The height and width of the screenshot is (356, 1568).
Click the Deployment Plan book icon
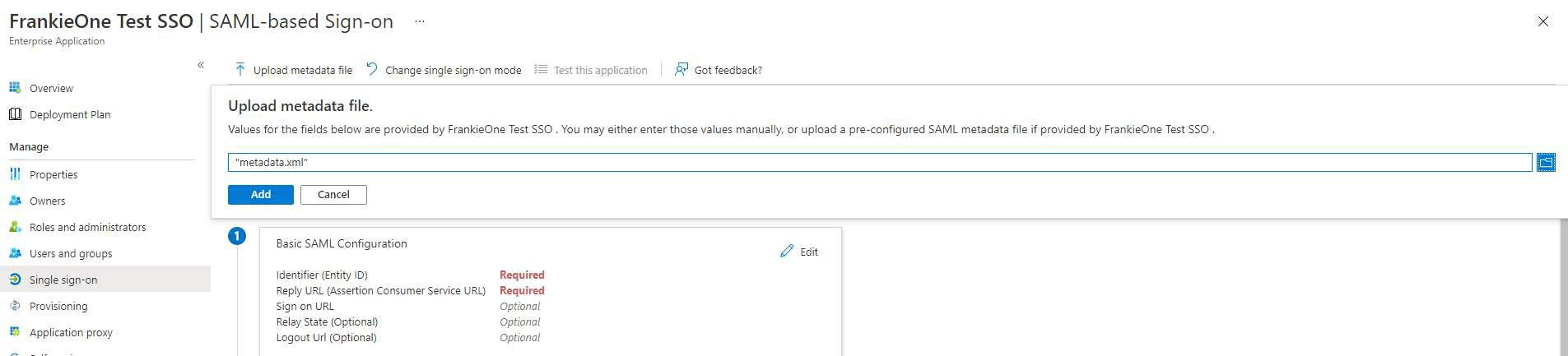(15, 114)
